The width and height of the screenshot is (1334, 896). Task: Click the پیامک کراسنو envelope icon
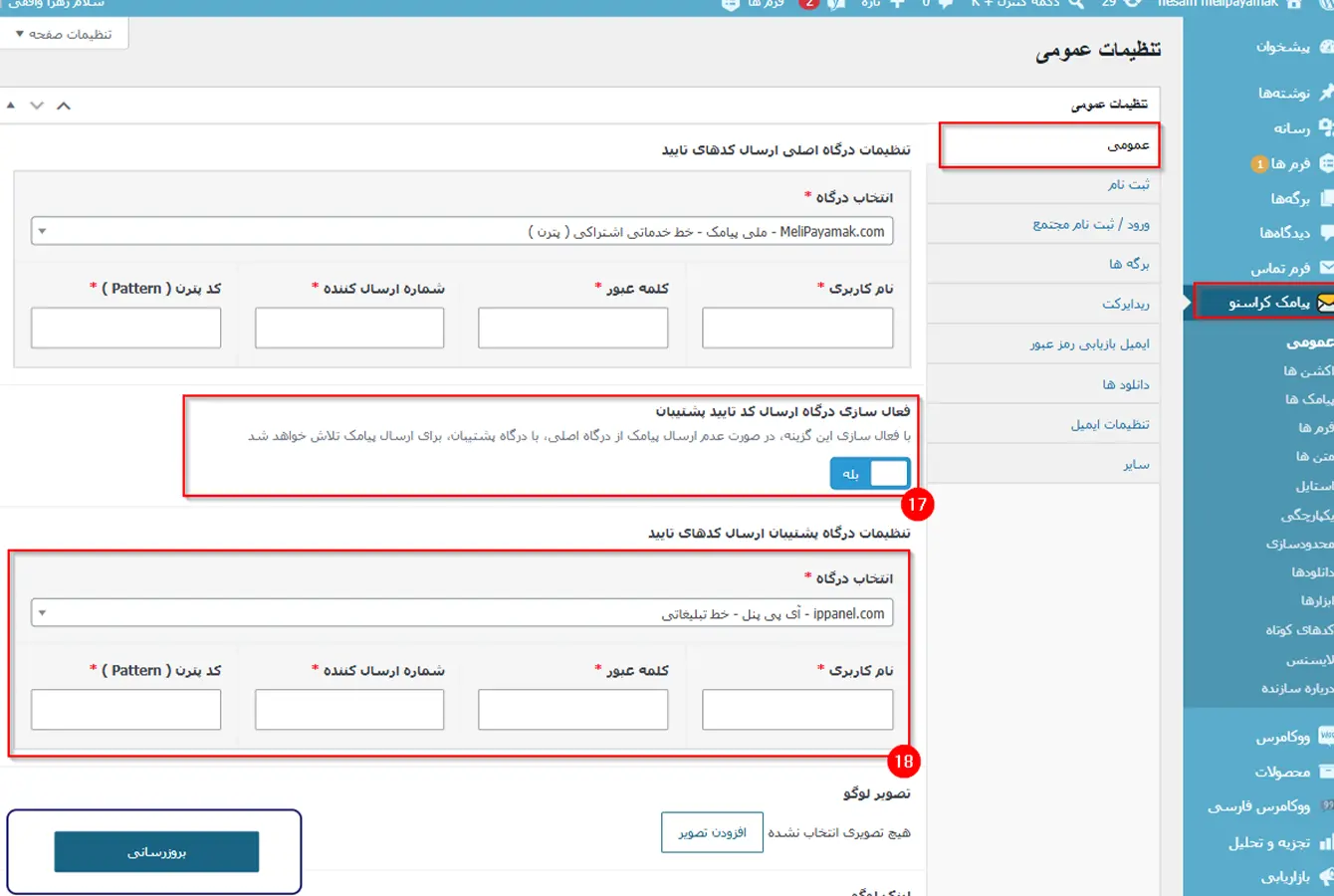coord(1325,303)
